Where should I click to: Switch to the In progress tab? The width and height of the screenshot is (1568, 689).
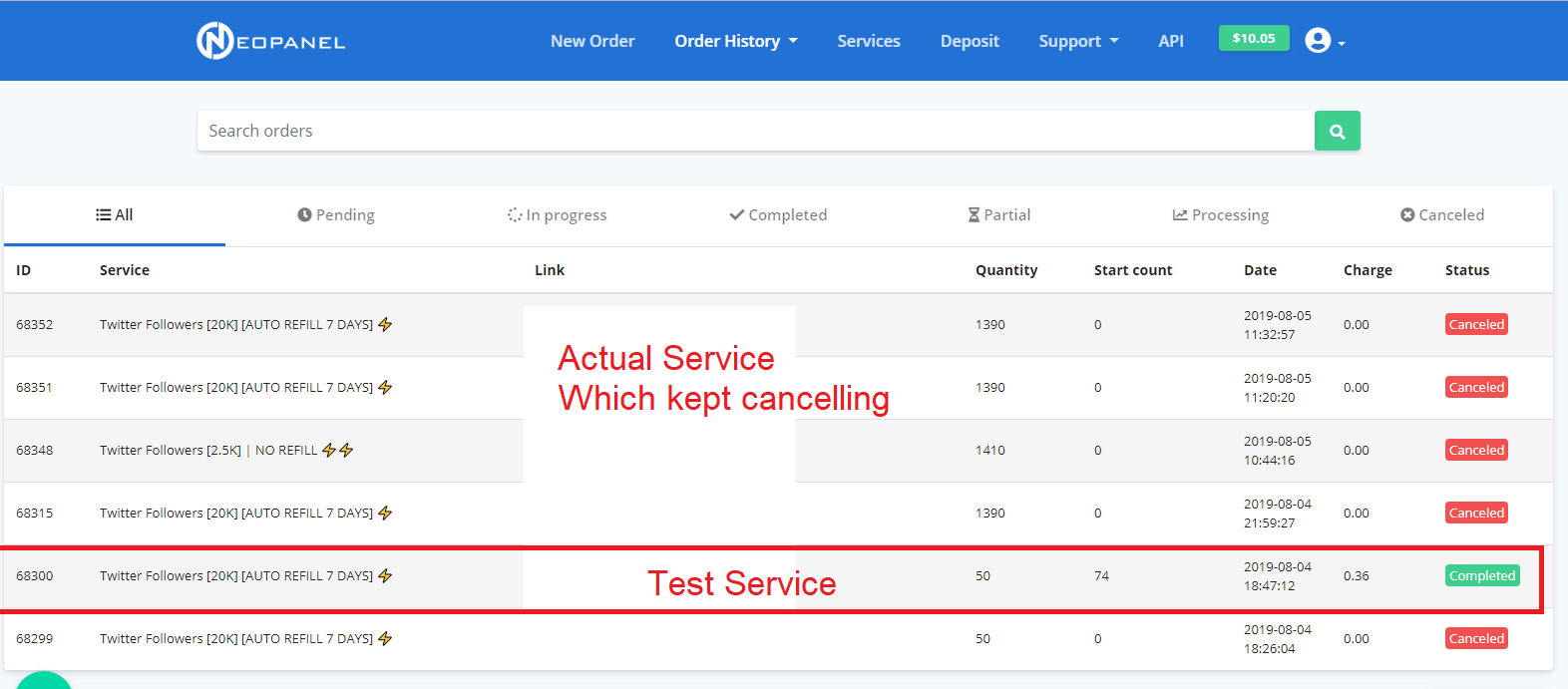tap(557, 214)
